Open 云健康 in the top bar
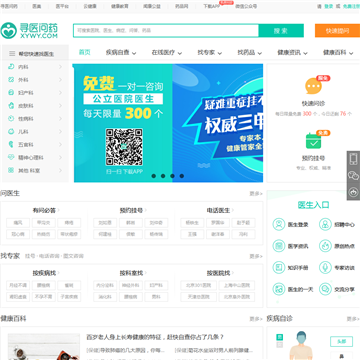 90,6
